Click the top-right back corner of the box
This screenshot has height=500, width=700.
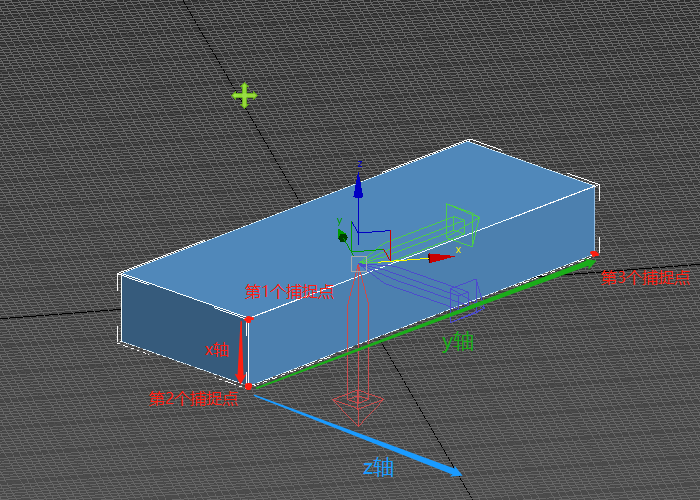pyautogui.click(x=597, y=187)
